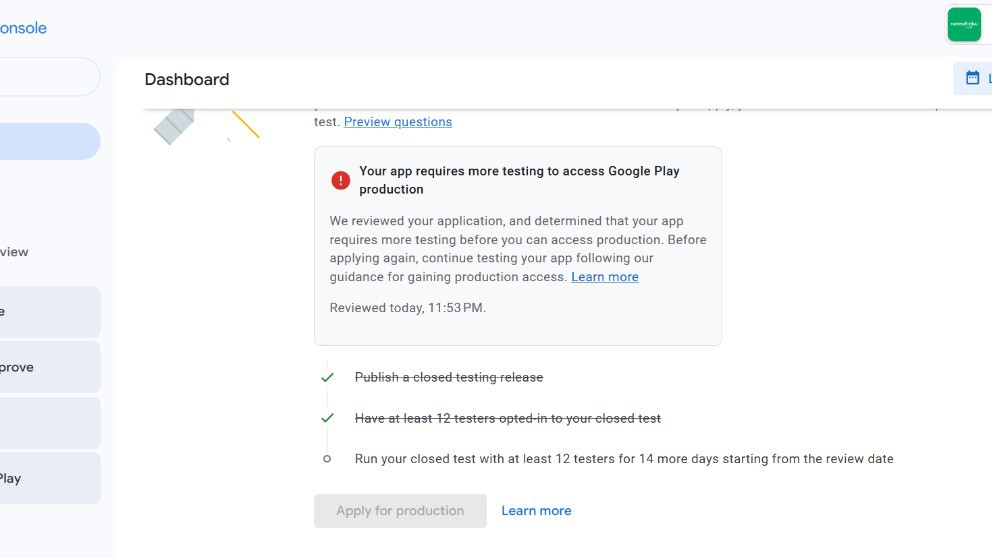992x558 pixels.
Task: Open the green app icon at top right
Action: [964, 24]
